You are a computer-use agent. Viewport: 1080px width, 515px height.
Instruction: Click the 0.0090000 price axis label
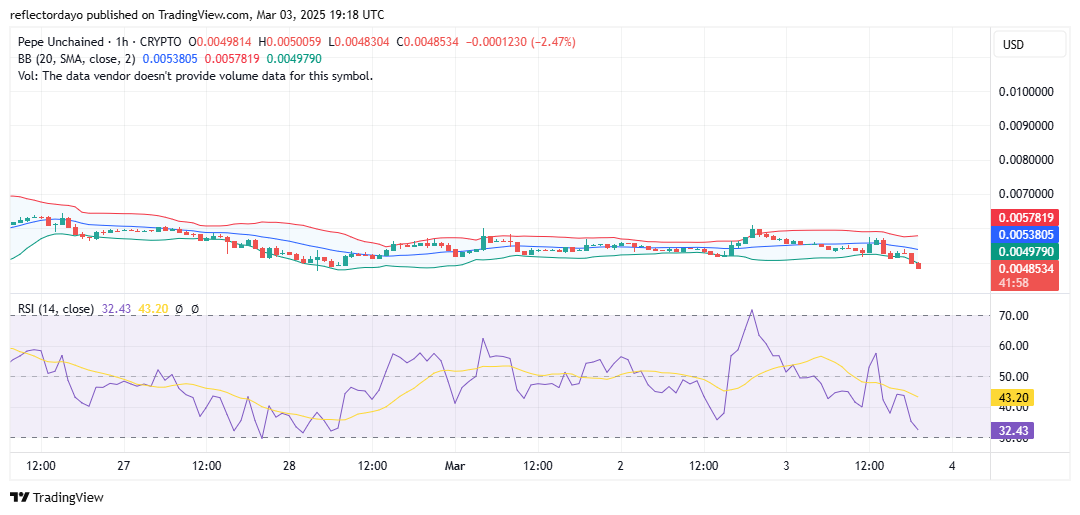1027,126
